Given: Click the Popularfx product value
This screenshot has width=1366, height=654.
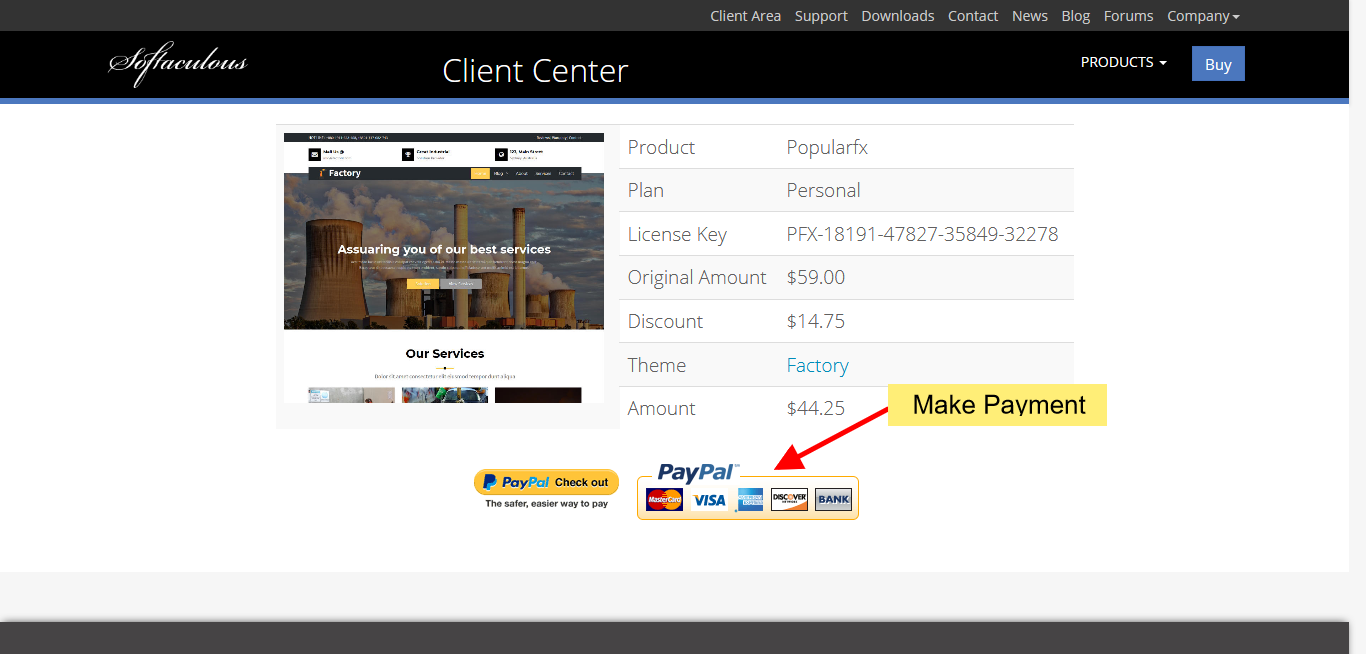Looking at the screenshot, I should click(x=827, y=147).
